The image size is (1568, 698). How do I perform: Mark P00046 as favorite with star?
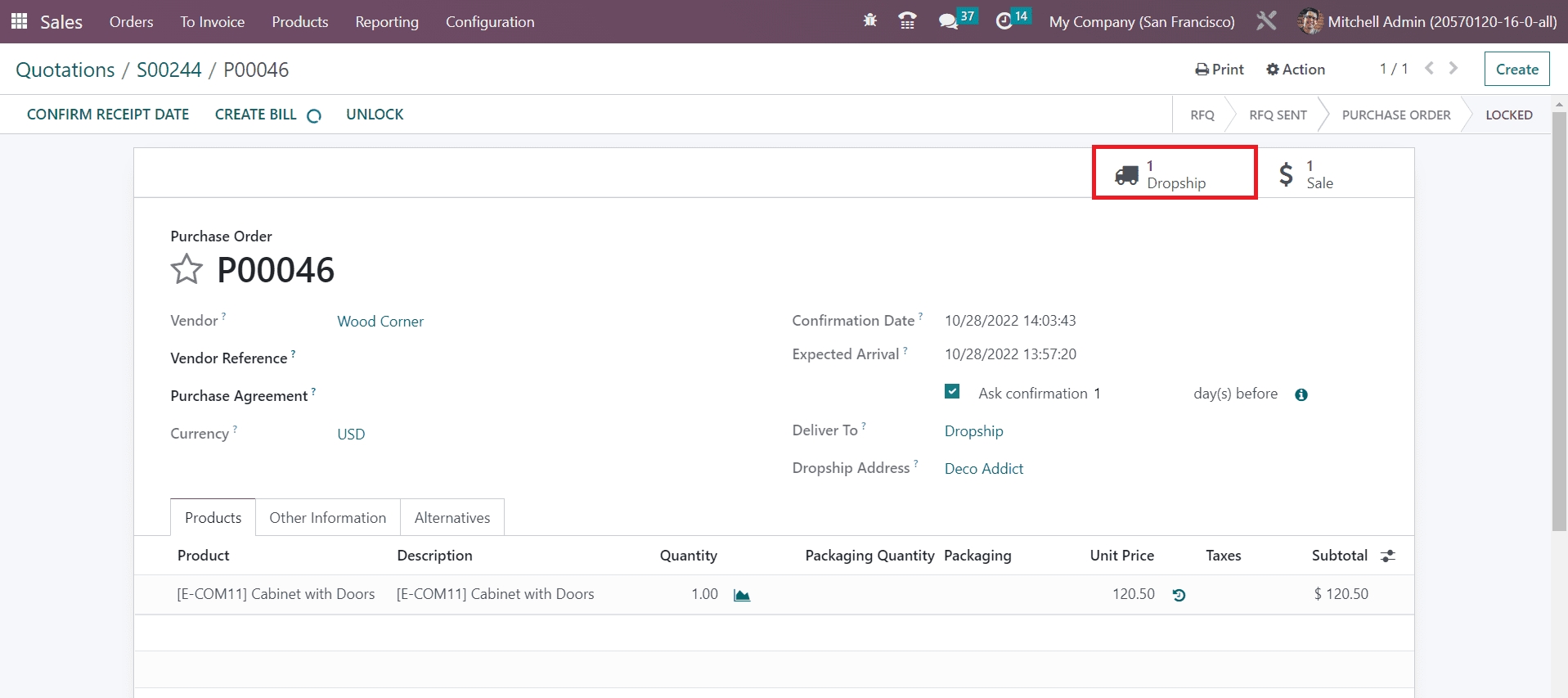point(186,270)
